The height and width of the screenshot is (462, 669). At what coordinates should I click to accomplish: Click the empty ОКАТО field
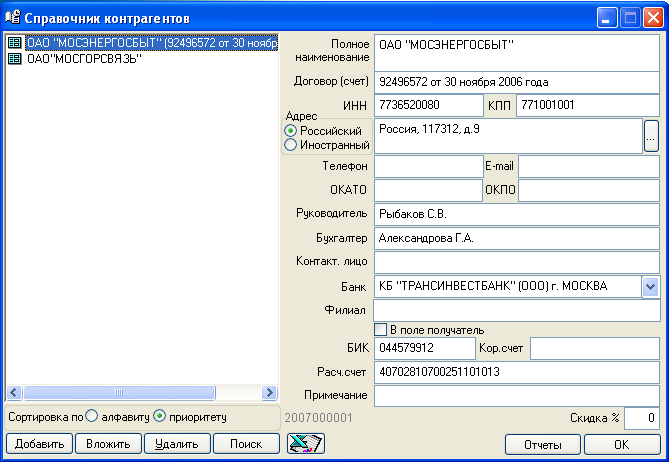pyautogui.click(x=428, y=190)
